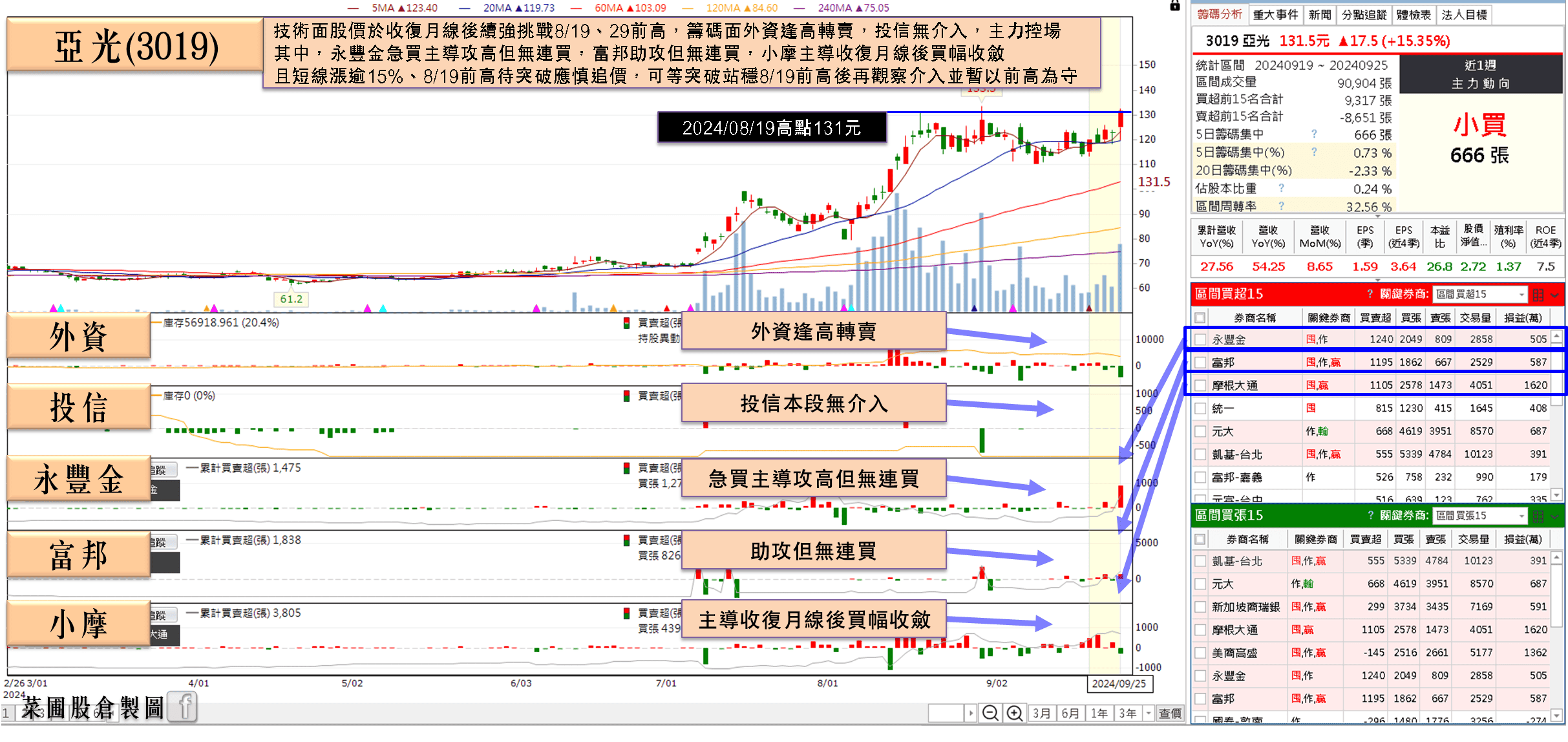Select the 凱基-台北 row in the 區間買張15 table

tap(1370, 561)
